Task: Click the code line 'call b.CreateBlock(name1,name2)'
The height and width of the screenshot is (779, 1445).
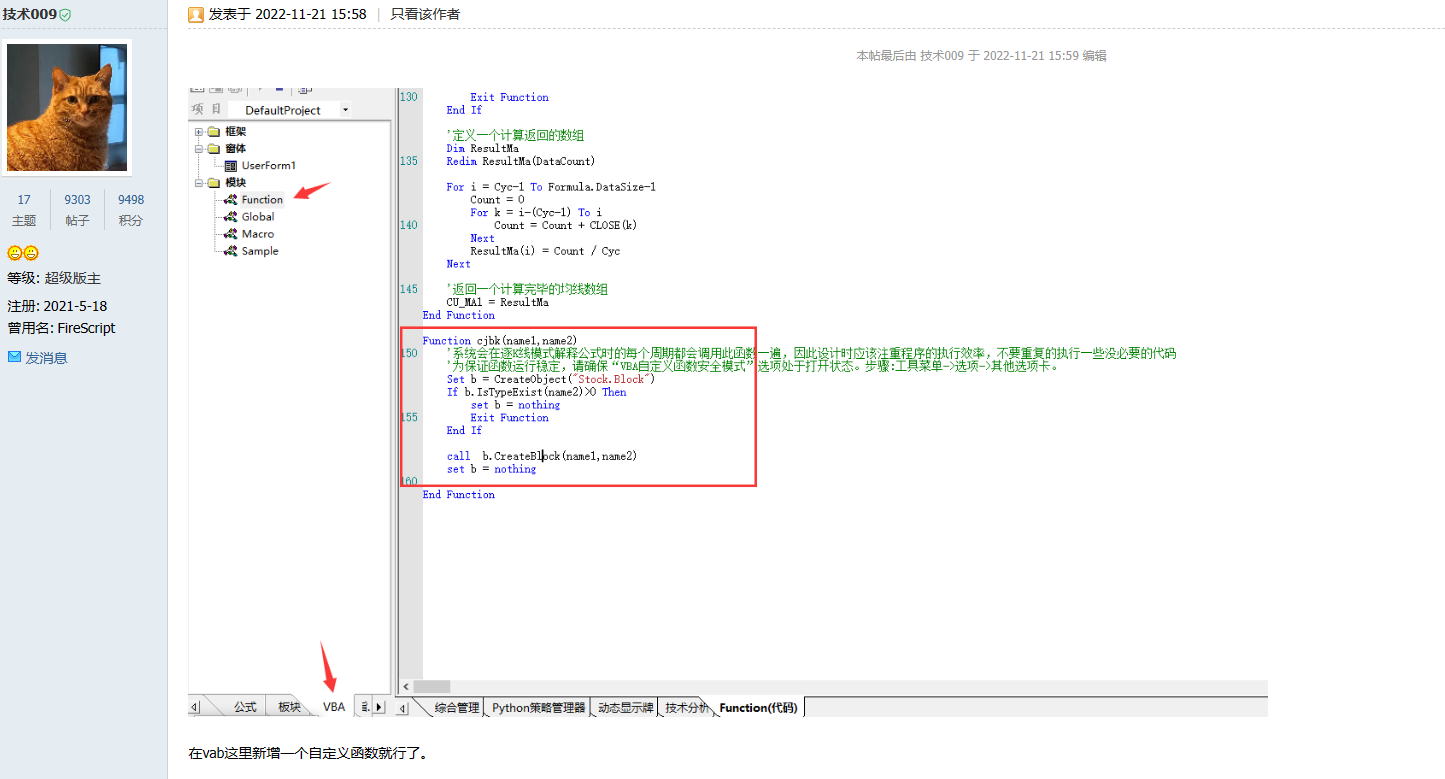Action: pyautogui.click(x=542, y=456)
